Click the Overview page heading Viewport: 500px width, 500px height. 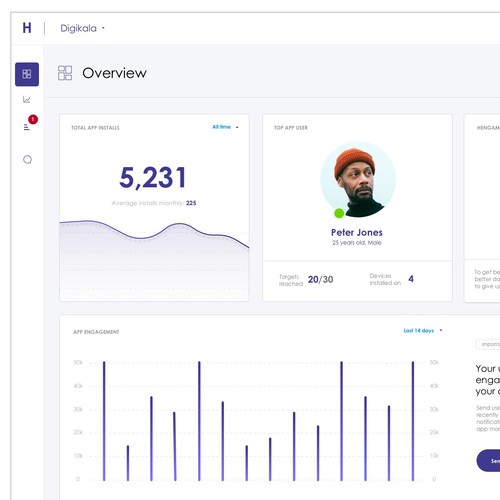click(x=114, y=73)
